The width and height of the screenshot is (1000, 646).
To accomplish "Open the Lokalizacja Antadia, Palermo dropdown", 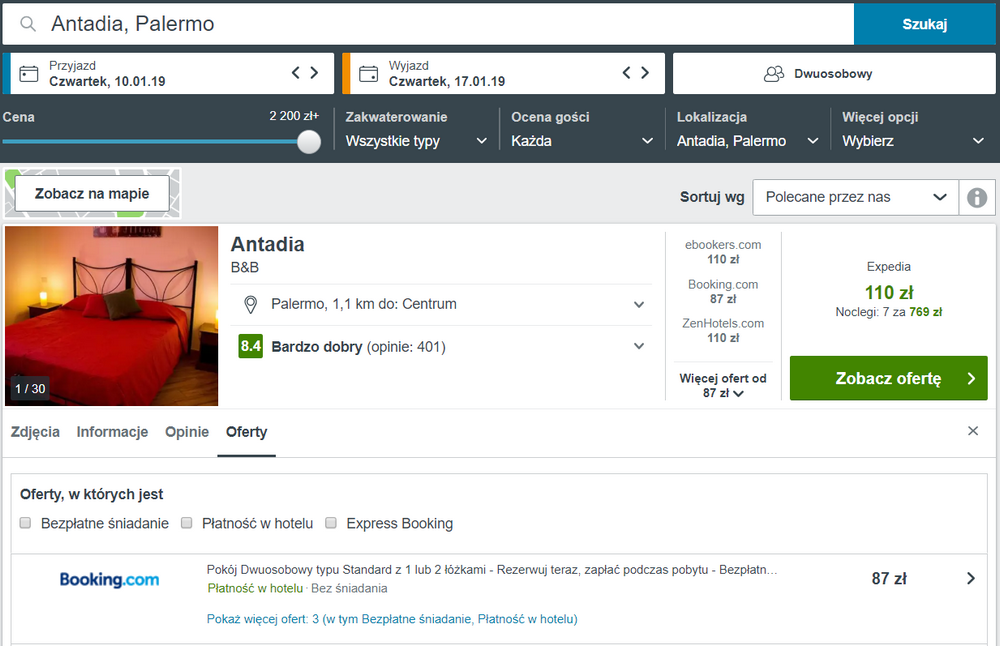I will point(747,141).
